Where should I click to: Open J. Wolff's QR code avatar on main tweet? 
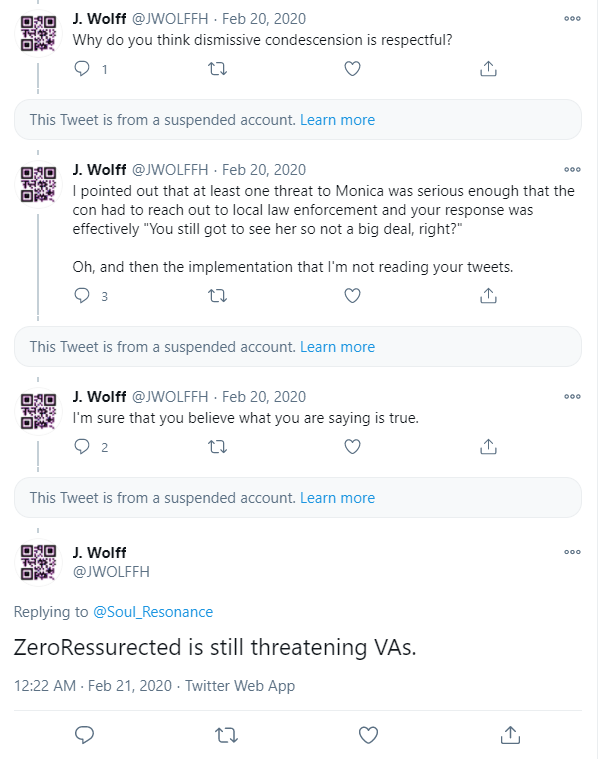tap(38, 562)
